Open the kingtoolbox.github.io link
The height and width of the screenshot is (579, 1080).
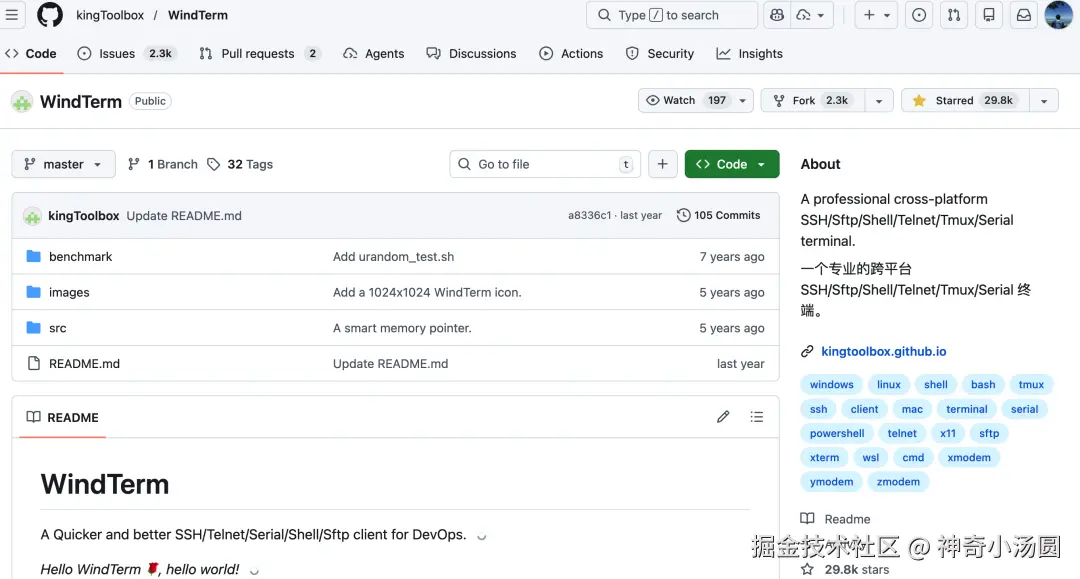click(883, 351)
